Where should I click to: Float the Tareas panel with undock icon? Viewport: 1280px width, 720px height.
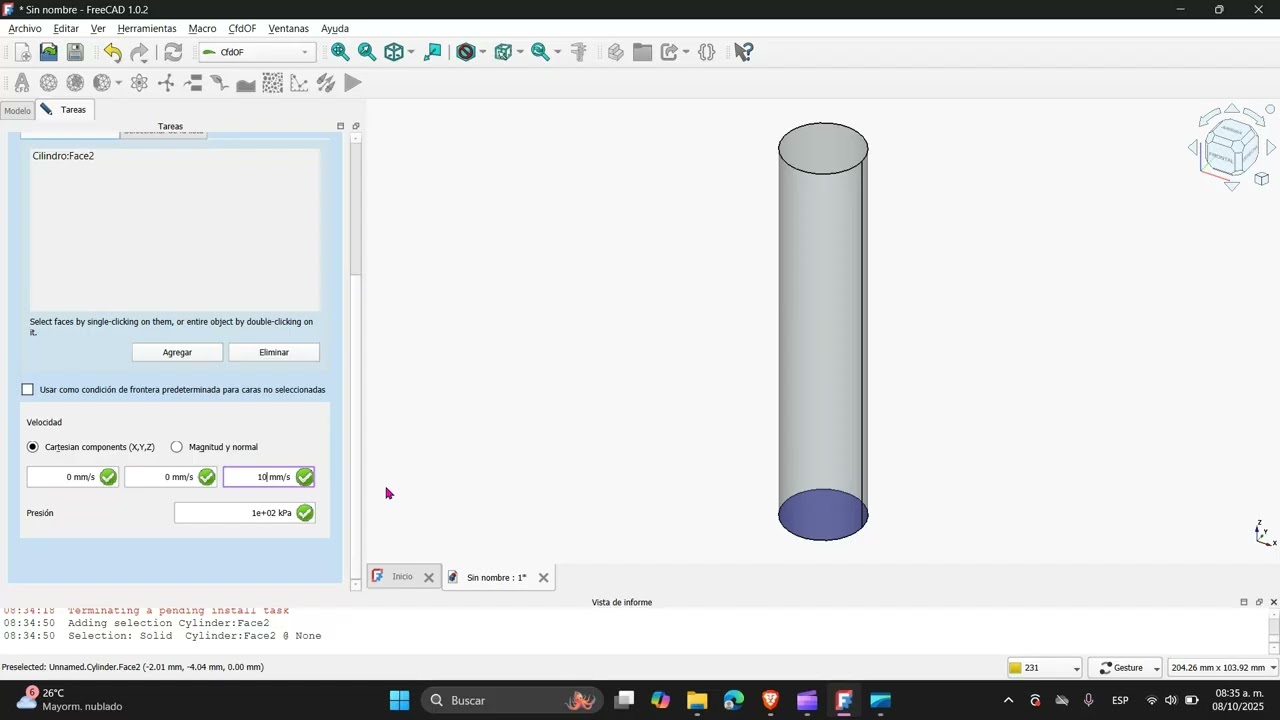tap(356, 126)
